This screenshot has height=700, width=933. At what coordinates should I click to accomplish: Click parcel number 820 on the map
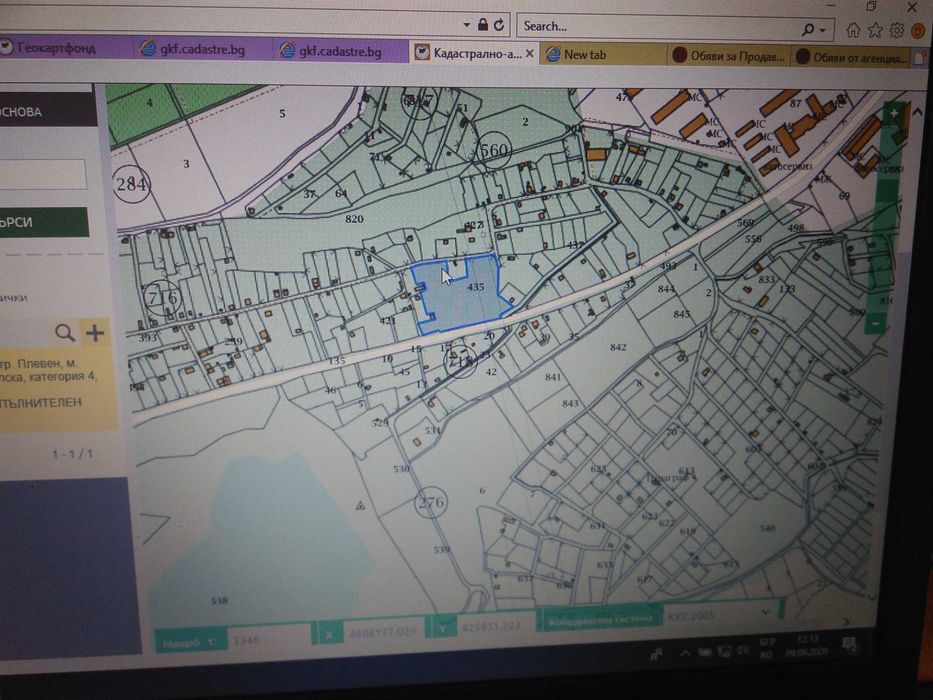coord(354,219)
